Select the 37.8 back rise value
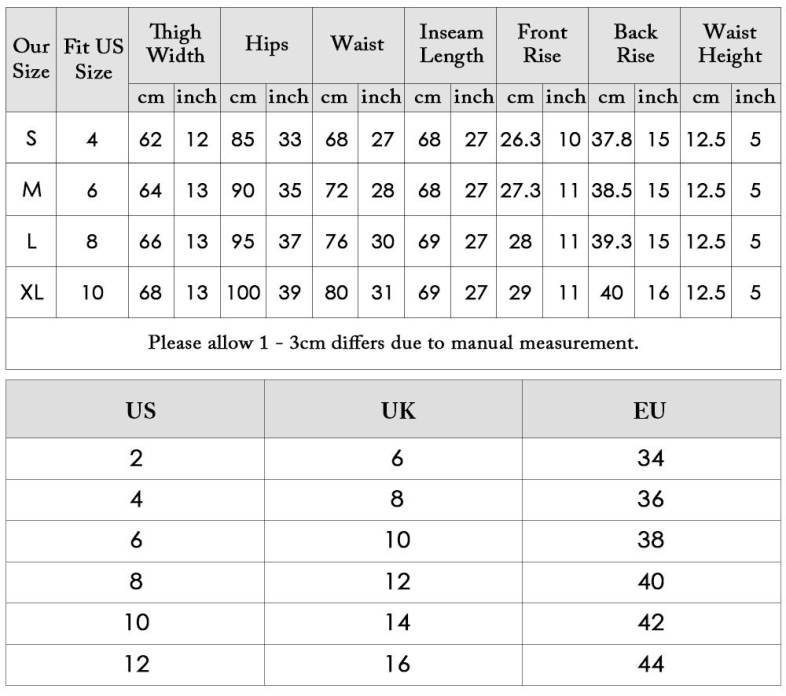 (x=611, y=139)
